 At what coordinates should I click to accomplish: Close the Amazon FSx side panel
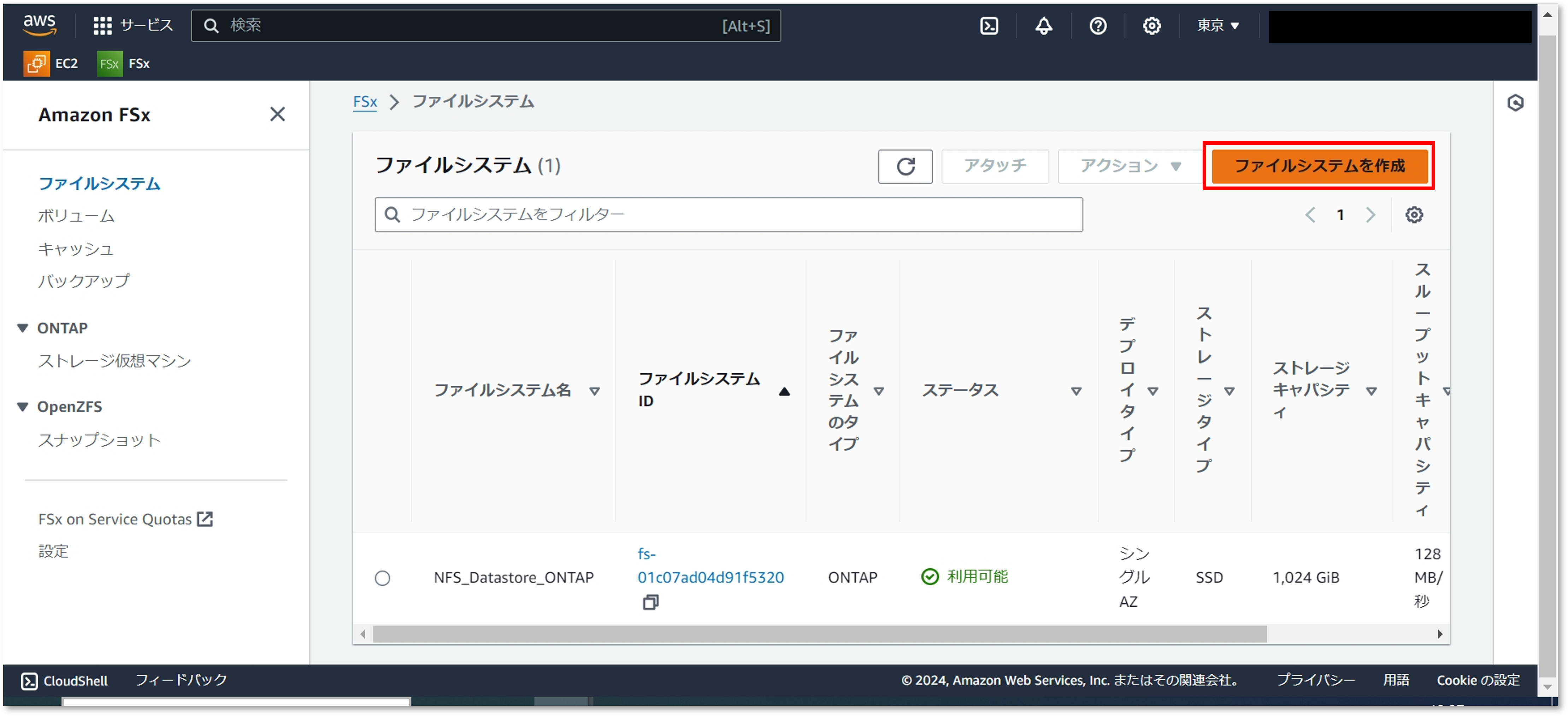pos(277,114)
